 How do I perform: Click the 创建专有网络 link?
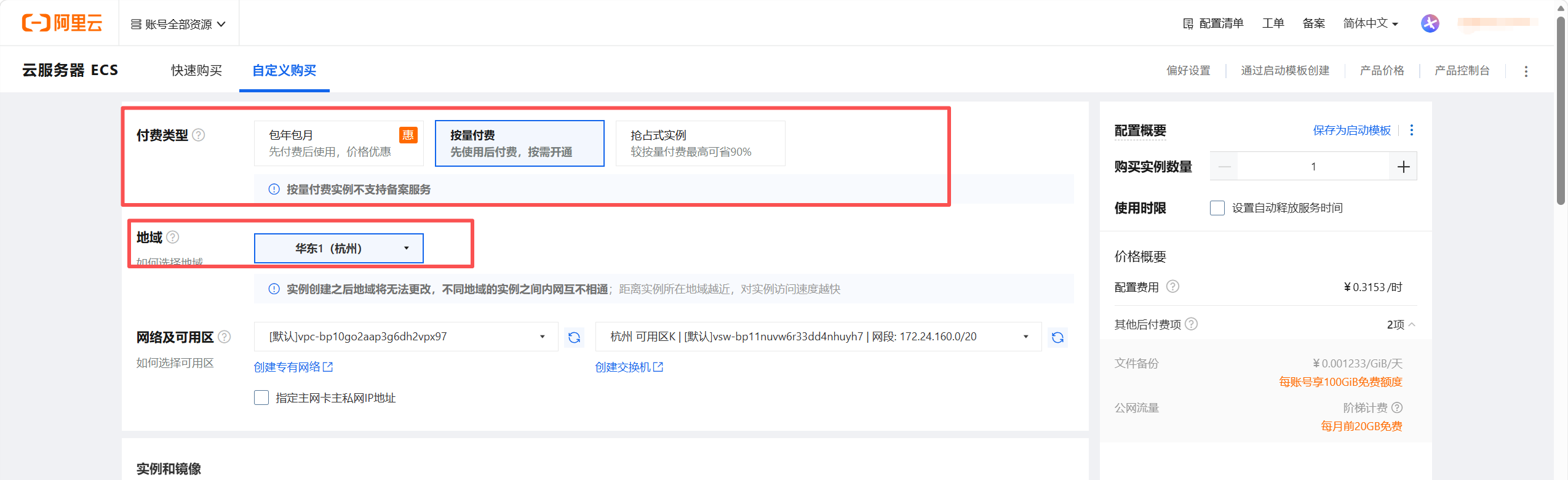tap(287, 367)
